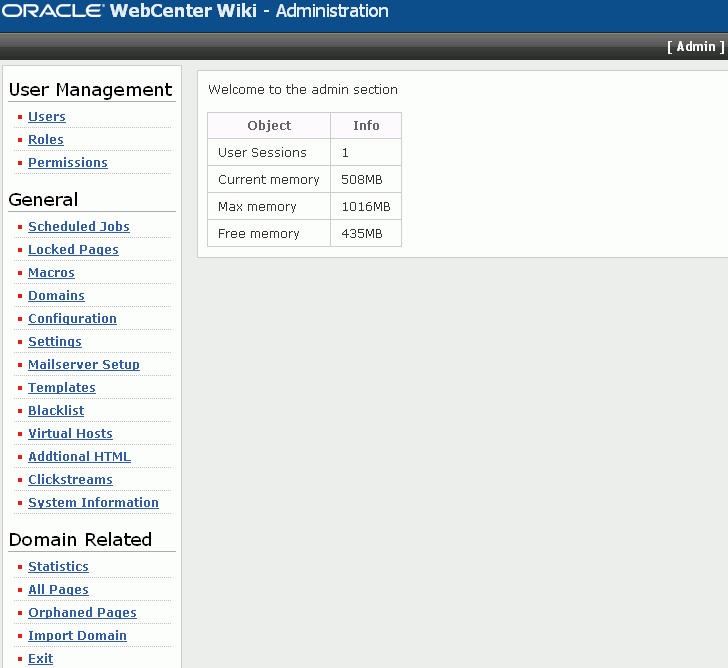Select the Current memory table cell
The image size is (728, 668).
click(269, 179)
